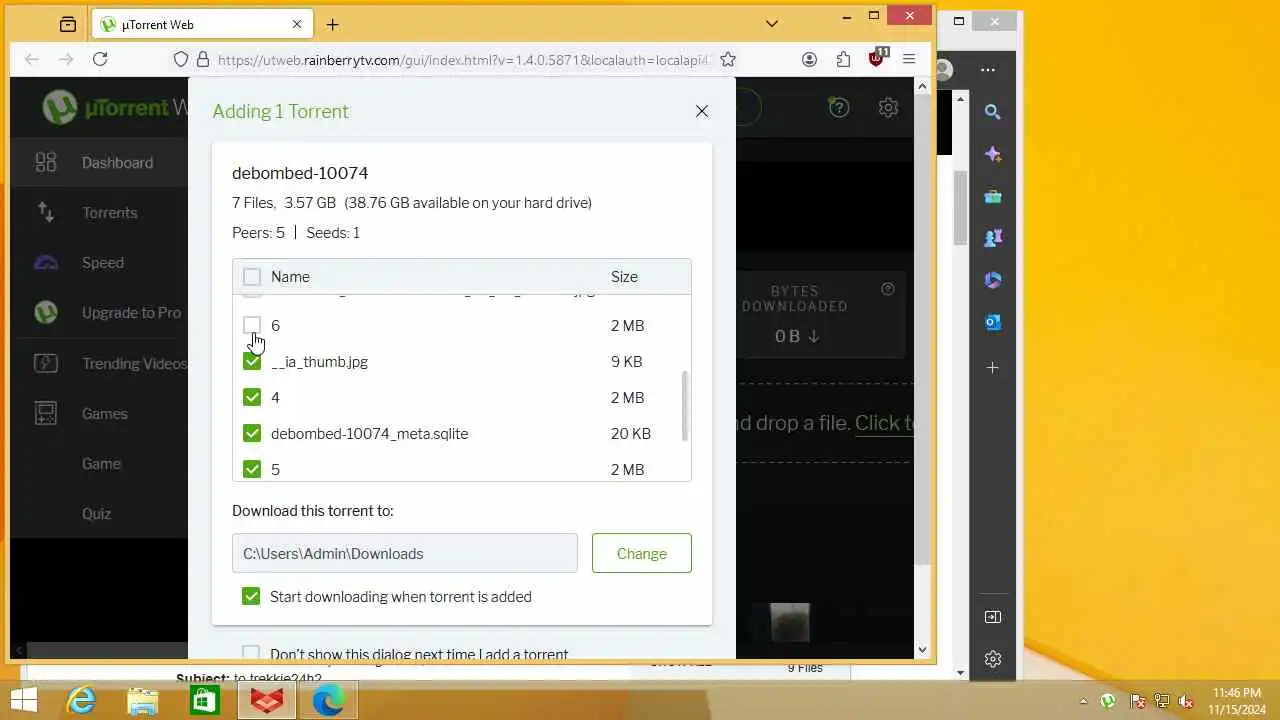Screen dimensions: 1280x720
Task: Open Firefox account icon
Action: click(809, 59)
